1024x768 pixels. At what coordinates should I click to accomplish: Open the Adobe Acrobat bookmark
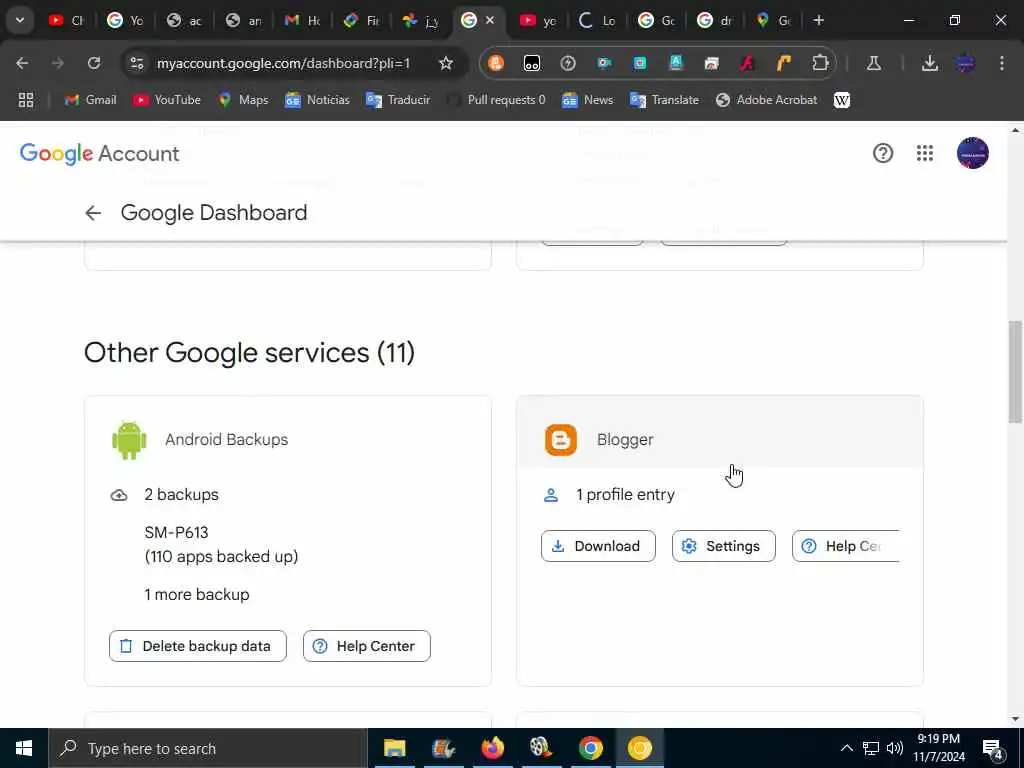point(767,100)
